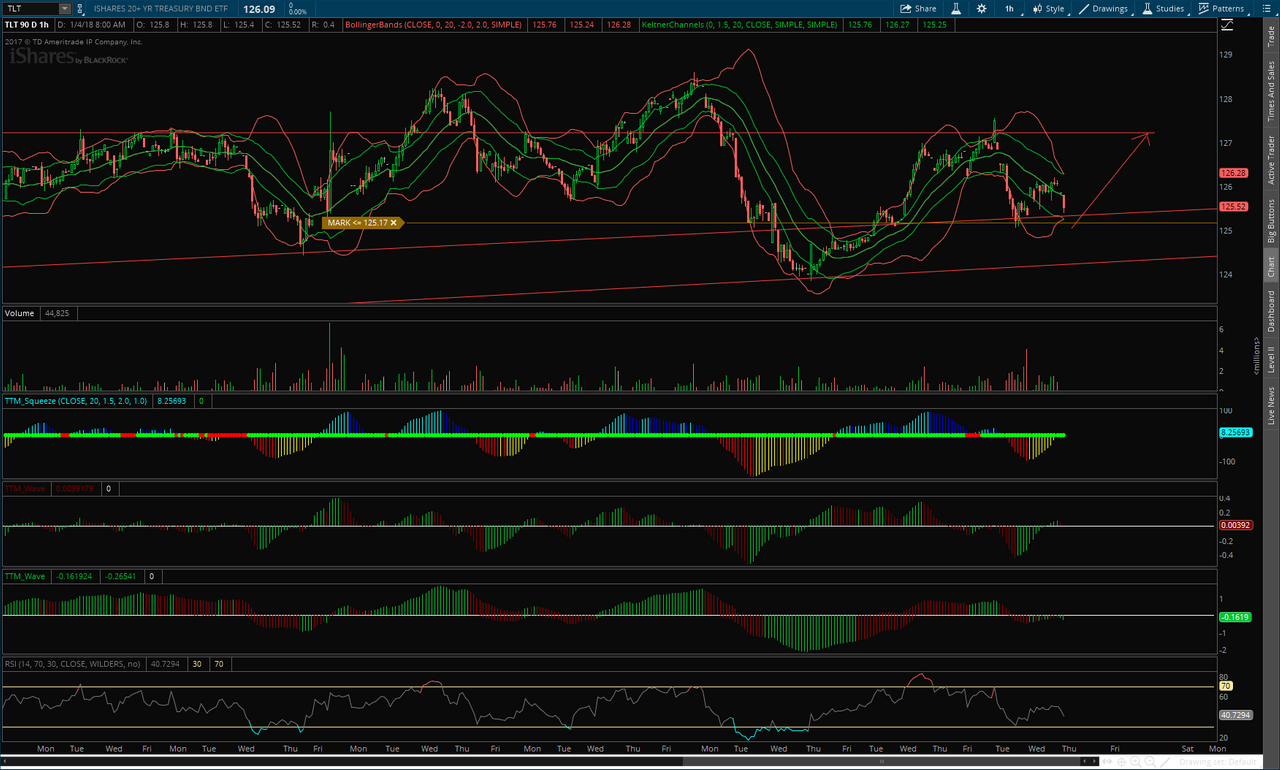Open the chart options list menu icon

click(1266, 9)
